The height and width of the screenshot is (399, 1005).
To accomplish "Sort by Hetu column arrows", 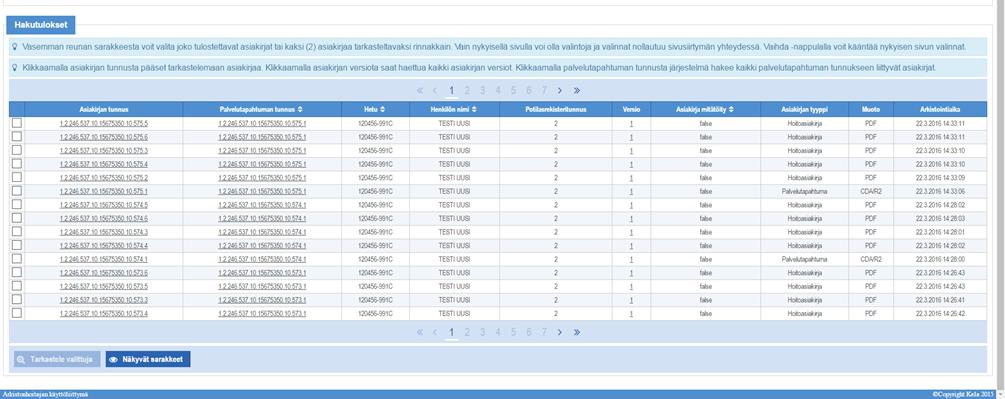I will pos(383,110).
